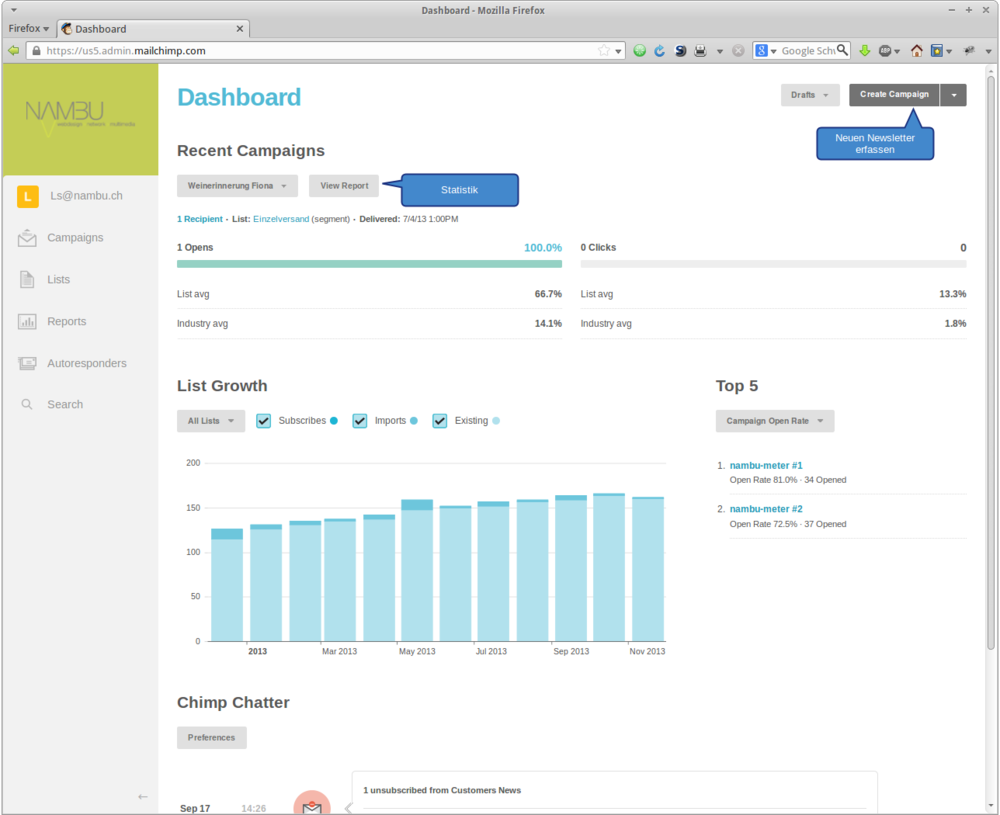
Task: Open the Campaign Open Rate dropdown
Action: pos(775,421)
